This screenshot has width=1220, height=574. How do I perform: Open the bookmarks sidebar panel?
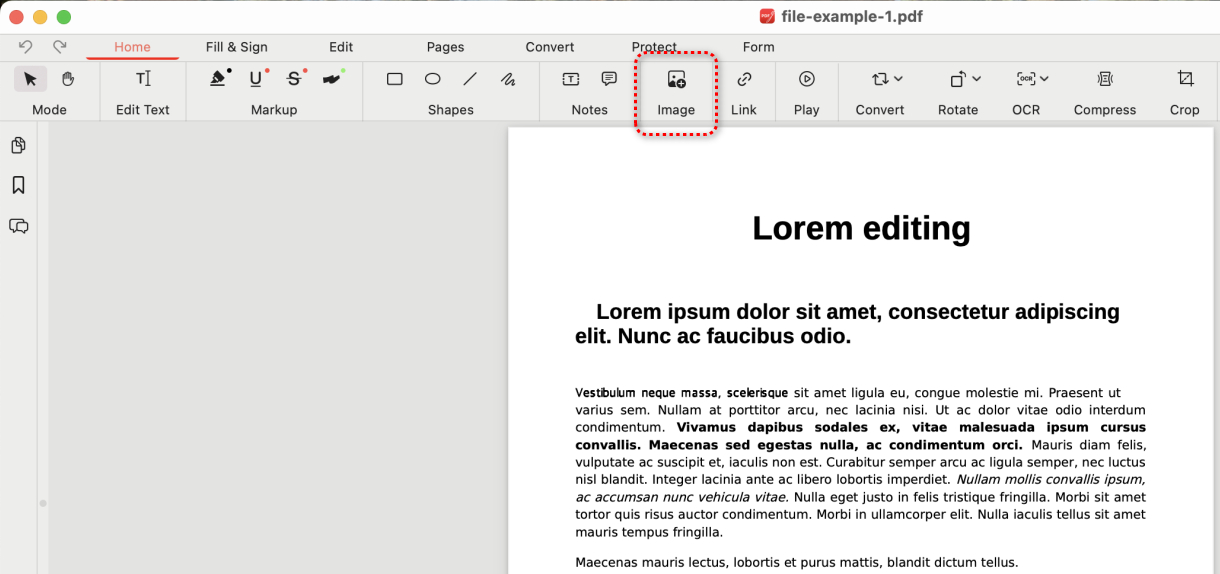point(18,185)
